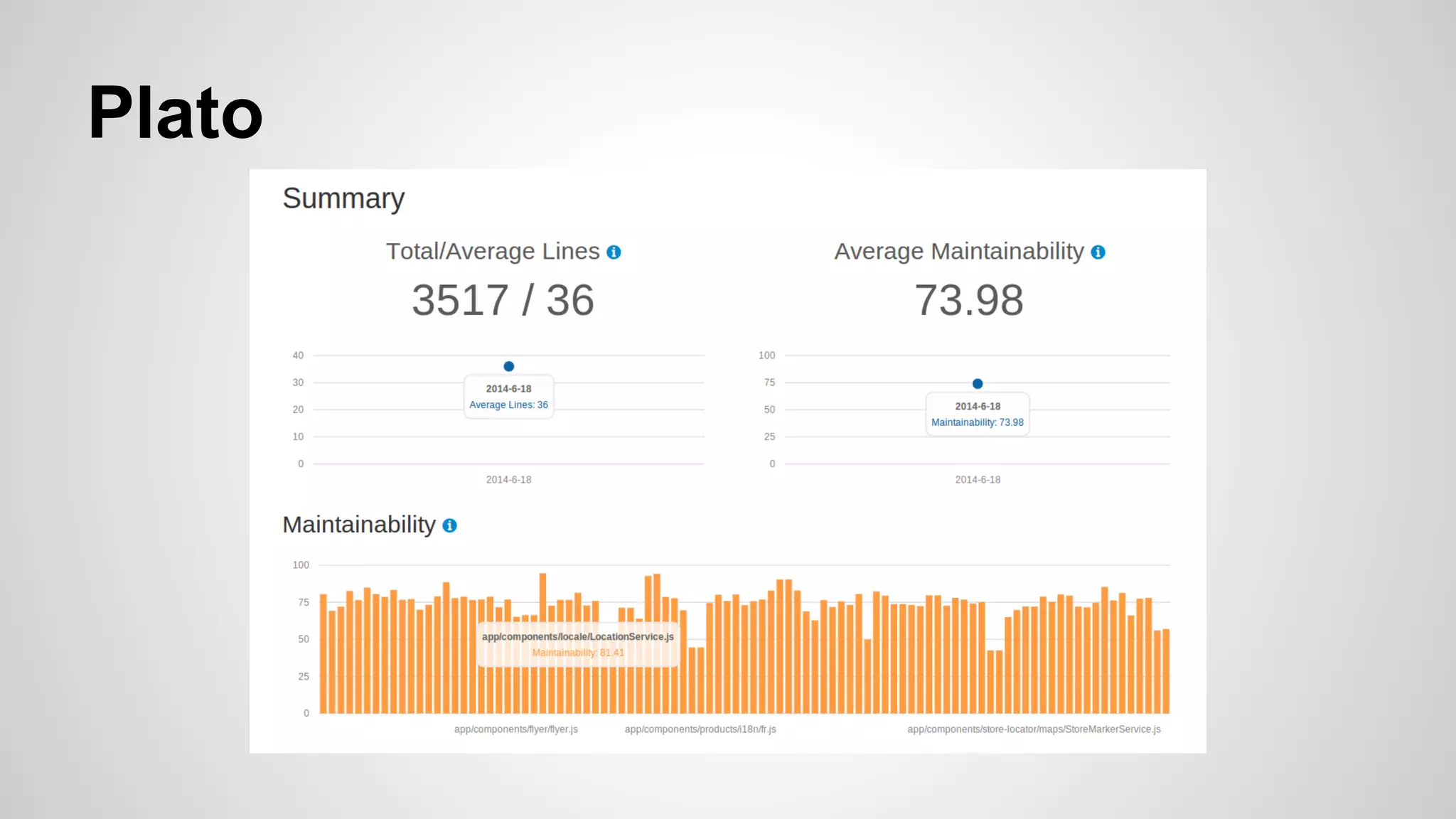Screen dimensions: 1456x819
Task: Click the LocationService.js bar tooltip
Action: point(577,644)
